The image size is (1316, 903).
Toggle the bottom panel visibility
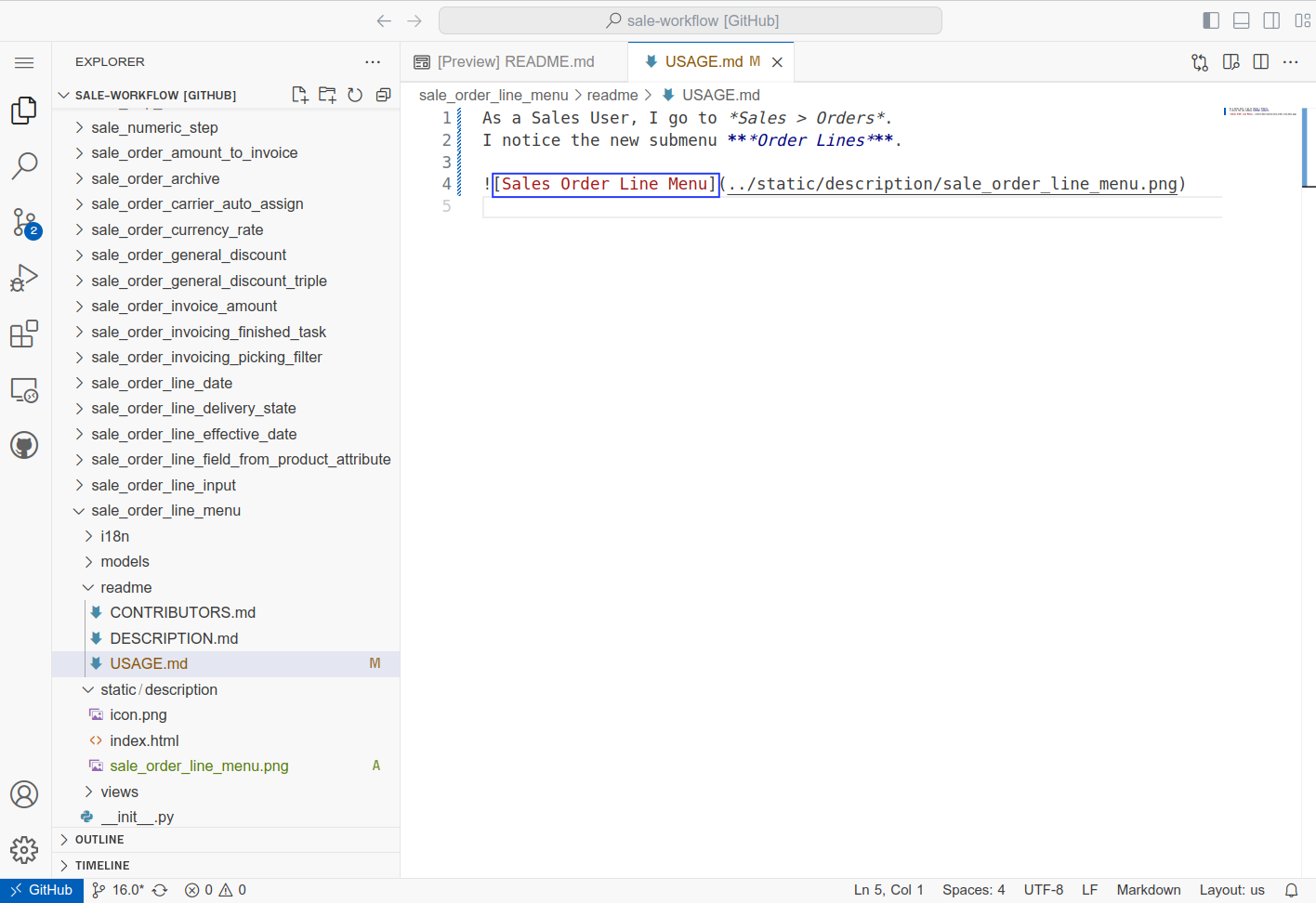pyautogui.click(x=1241, y=20)
